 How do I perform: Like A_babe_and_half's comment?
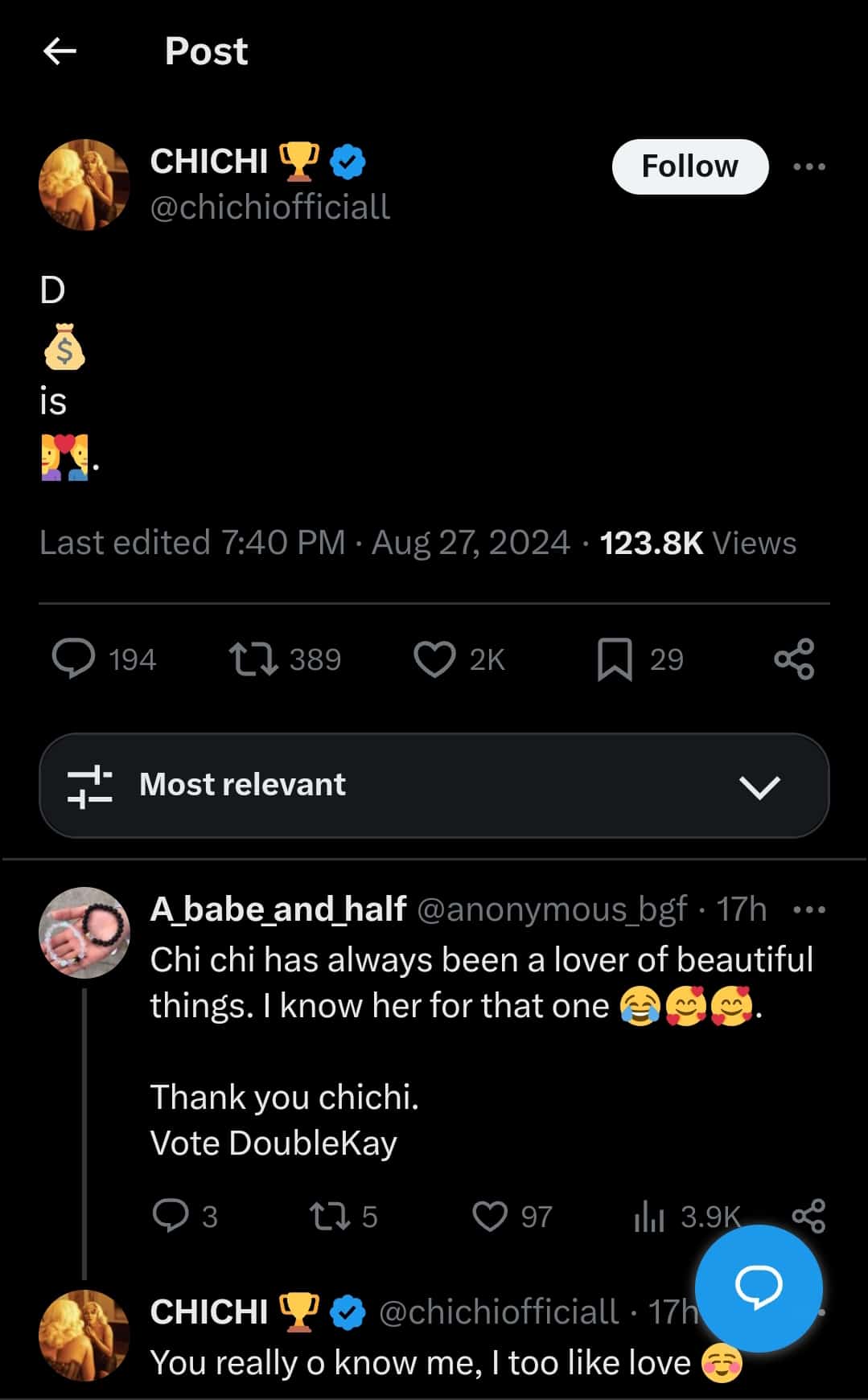coord(489,1216)
